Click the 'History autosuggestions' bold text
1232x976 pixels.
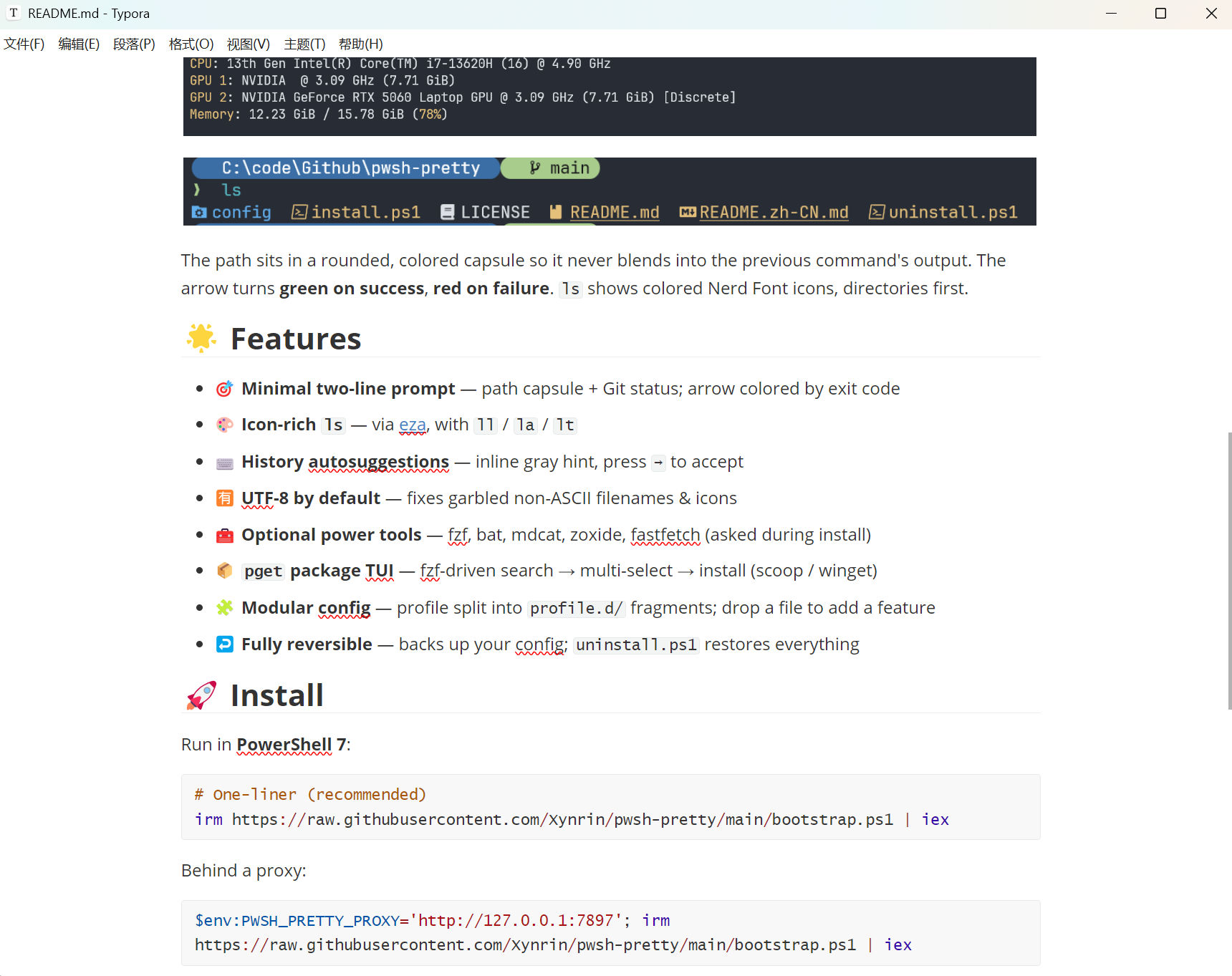click(345, 462)
